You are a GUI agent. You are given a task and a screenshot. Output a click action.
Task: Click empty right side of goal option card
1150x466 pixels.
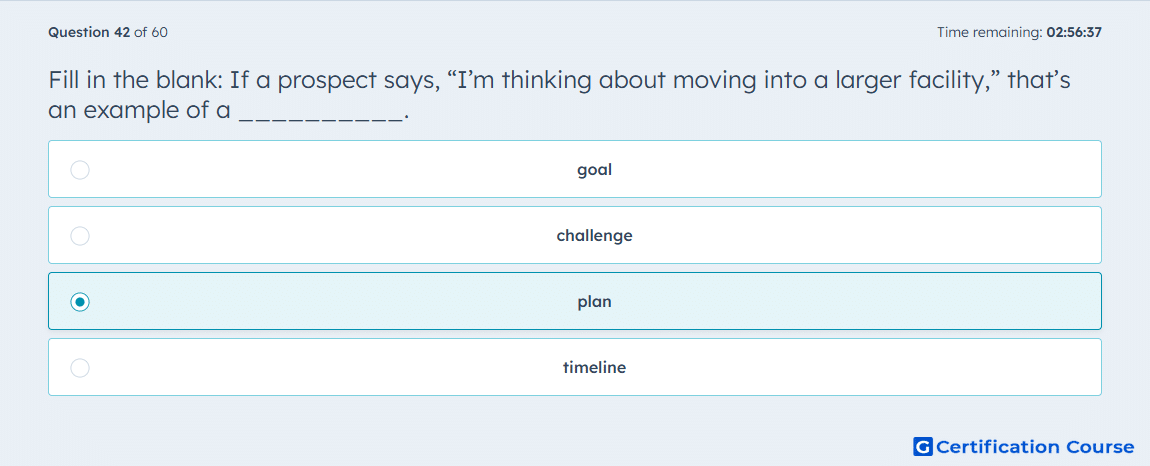[880, 170]
